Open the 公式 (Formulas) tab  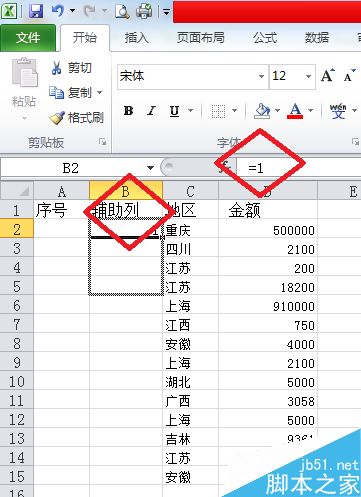(265, 38)
